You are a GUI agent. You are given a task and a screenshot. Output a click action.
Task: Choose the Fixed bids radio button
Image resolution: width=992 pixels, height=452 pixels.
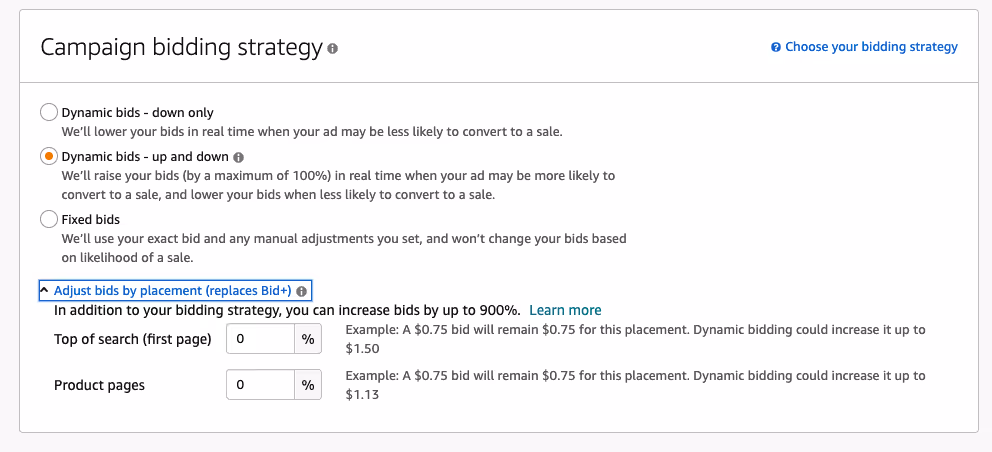coord(48,219)
